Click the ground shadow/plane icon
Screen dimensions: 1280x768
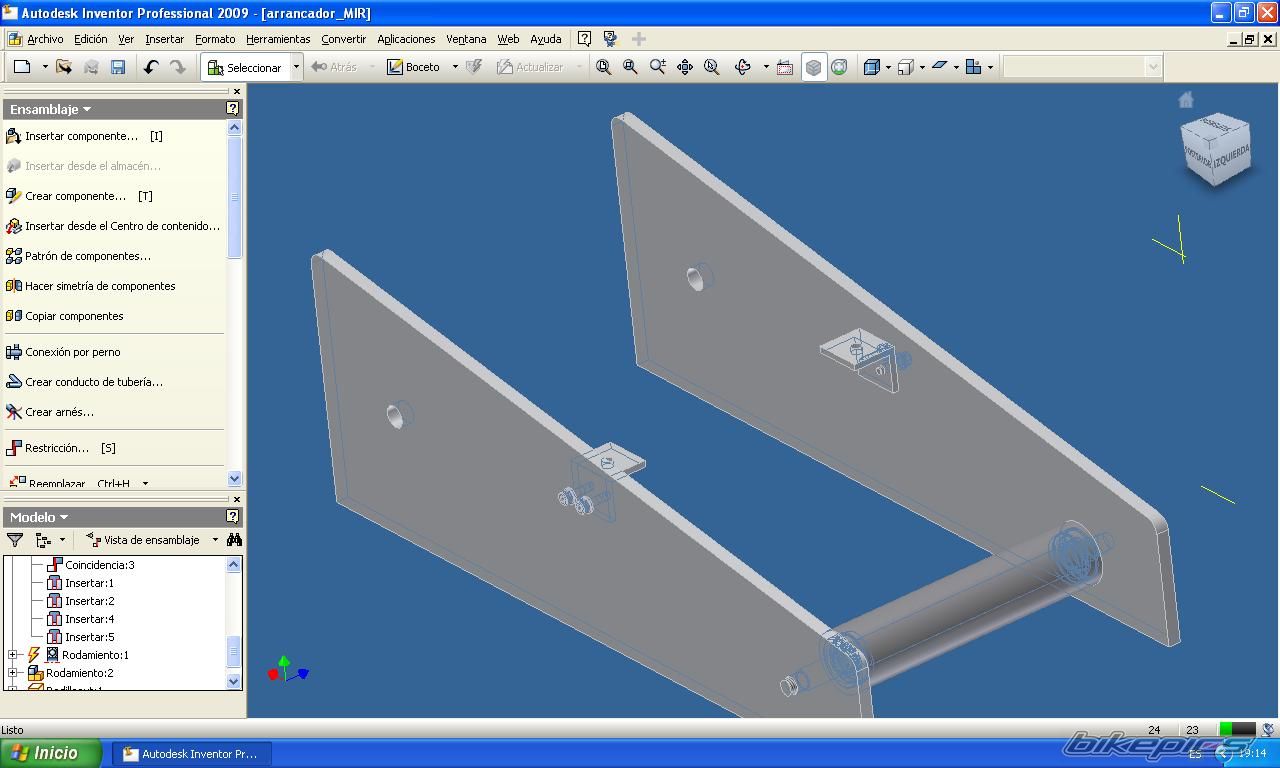point(939,67)
